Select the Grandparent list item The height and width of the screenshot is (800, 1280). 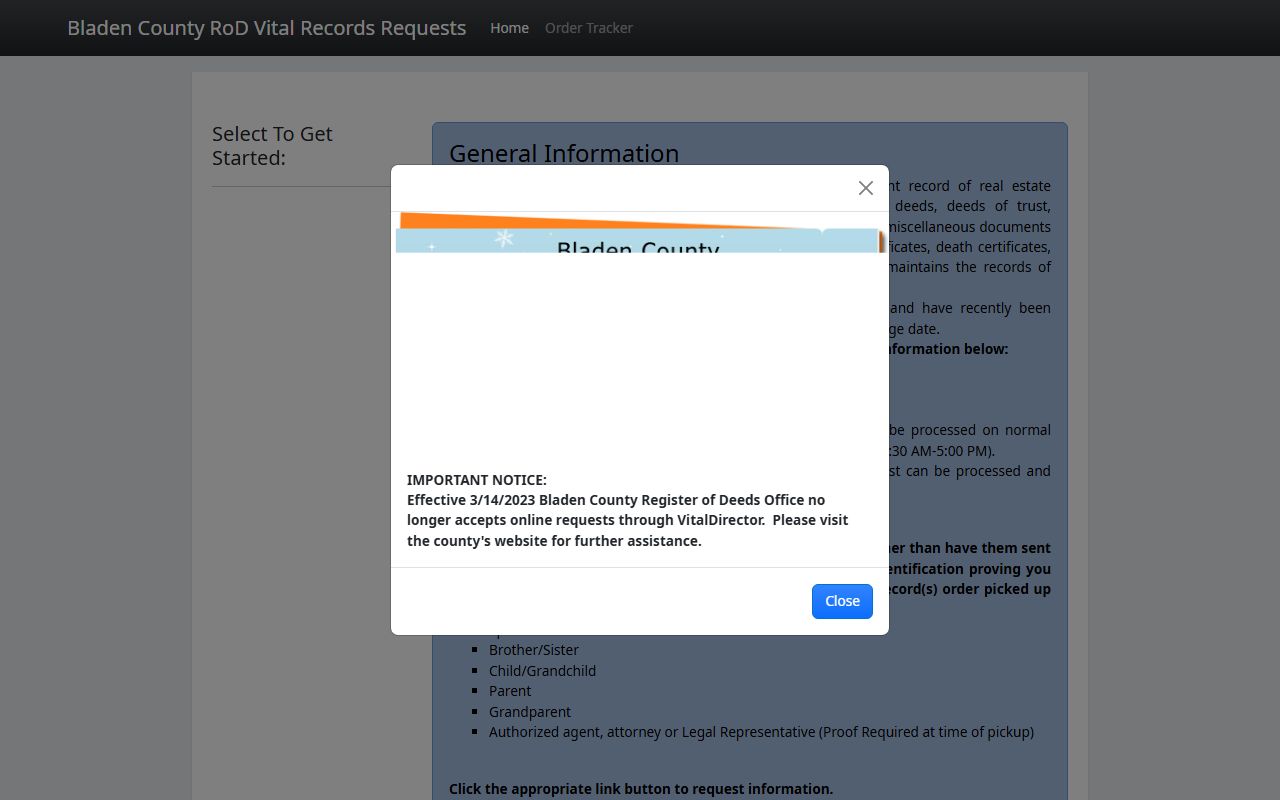(x=530, y=712)
